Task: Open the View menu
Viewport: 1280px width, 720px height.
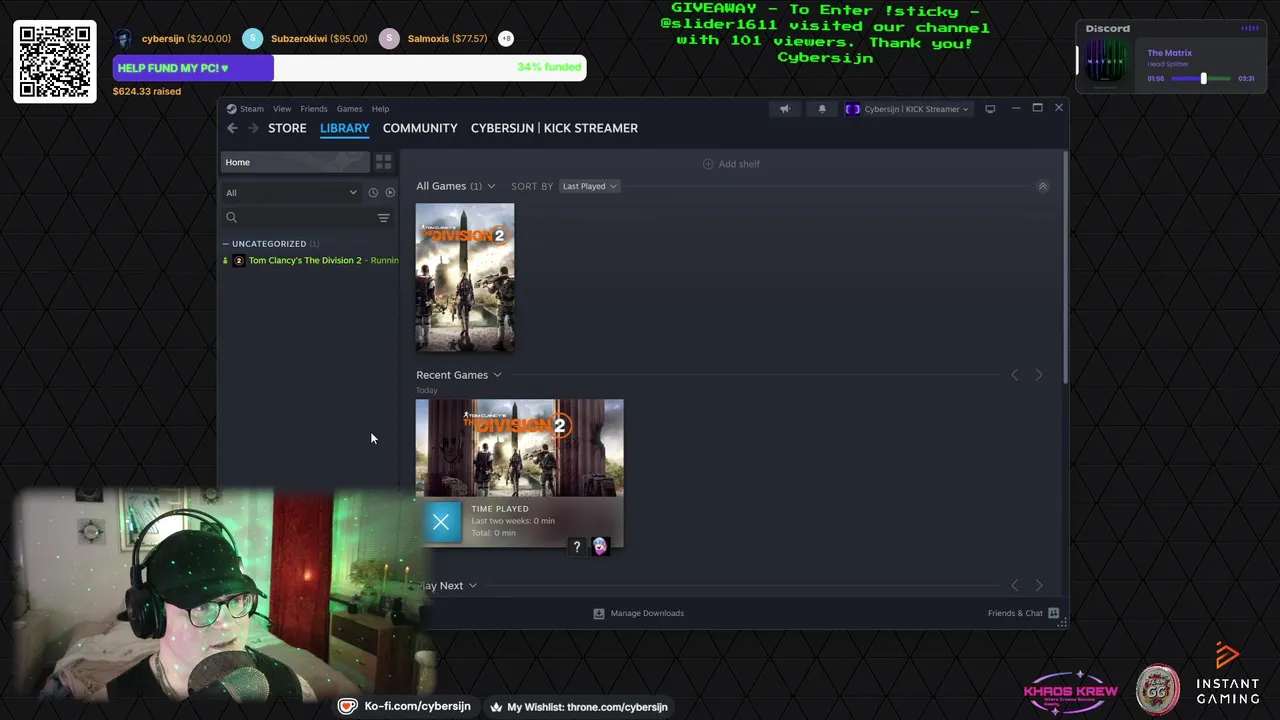Action: click(282, 109)
